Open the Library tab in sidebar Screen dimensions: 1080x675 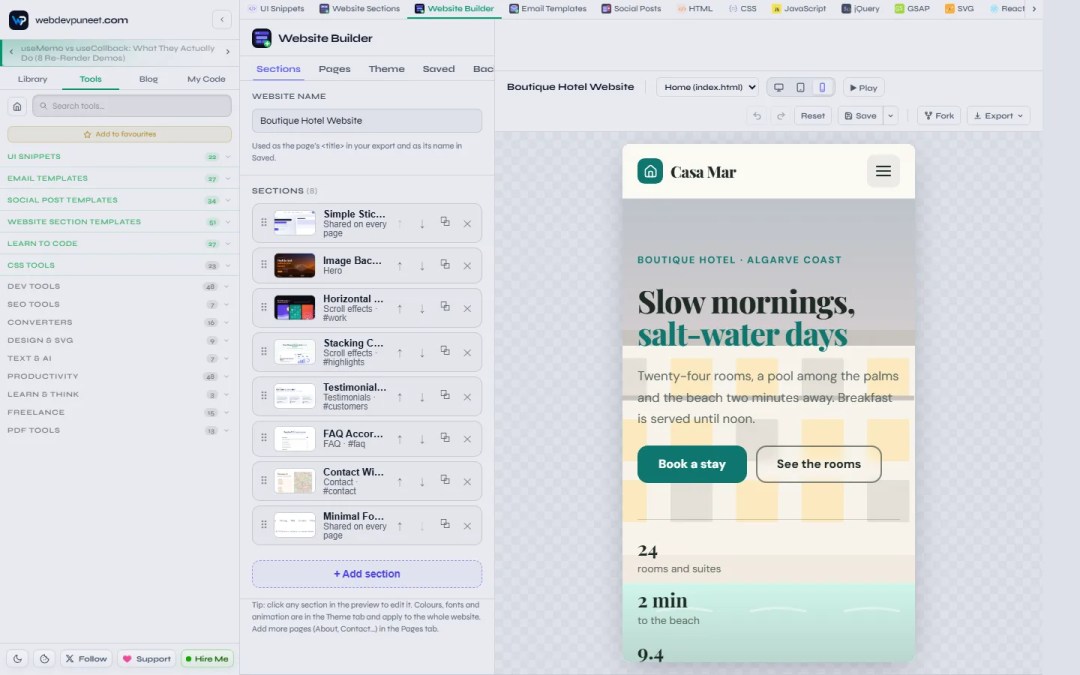(32, 79)
